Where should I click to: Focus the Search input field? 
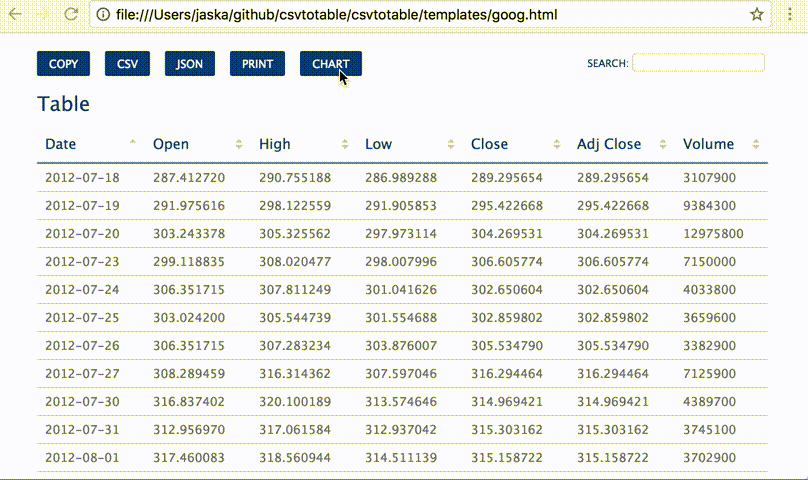click(698, 63)
